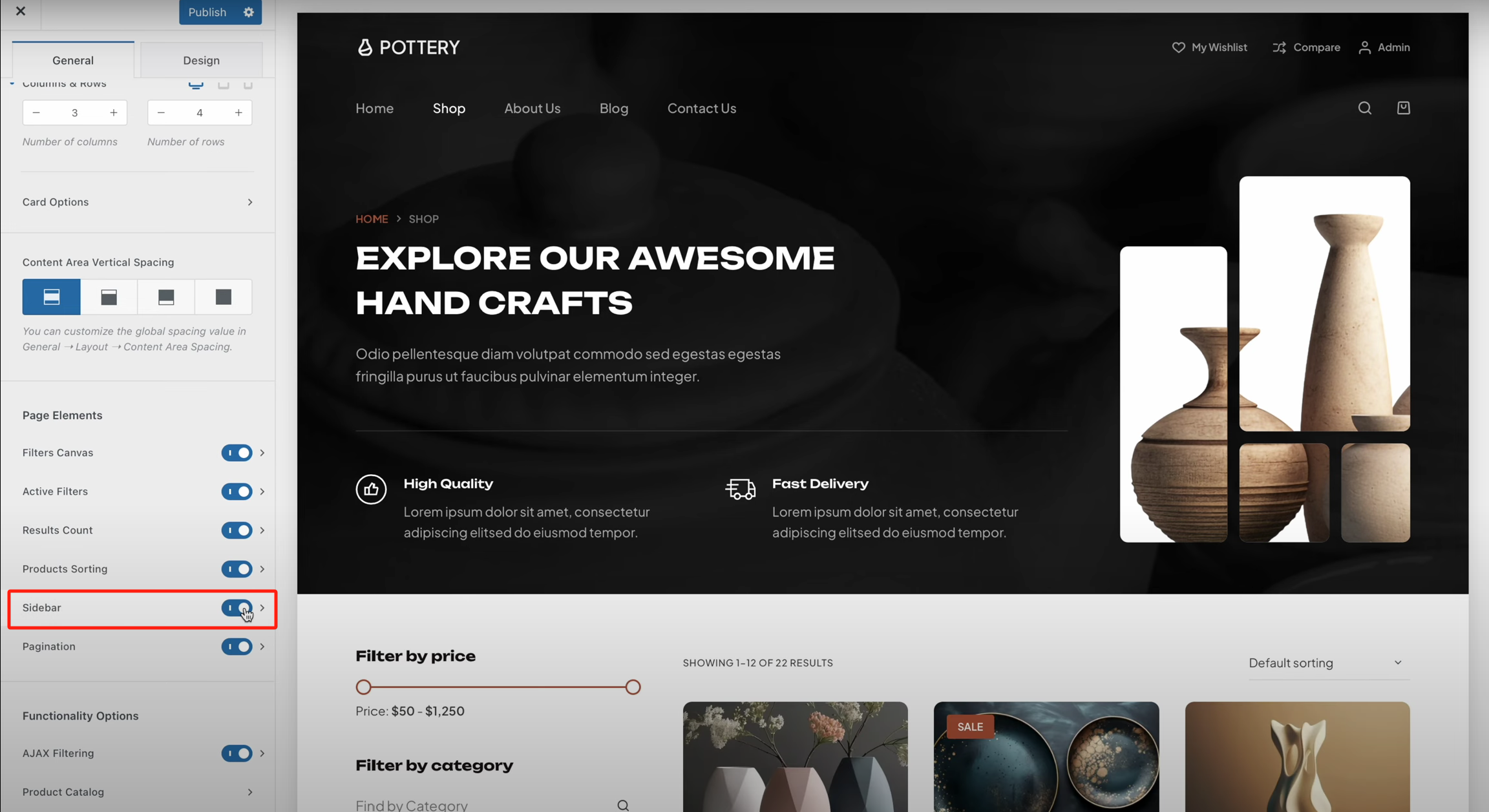
Task: Select the first vertical spacing option
Action: 52,297
